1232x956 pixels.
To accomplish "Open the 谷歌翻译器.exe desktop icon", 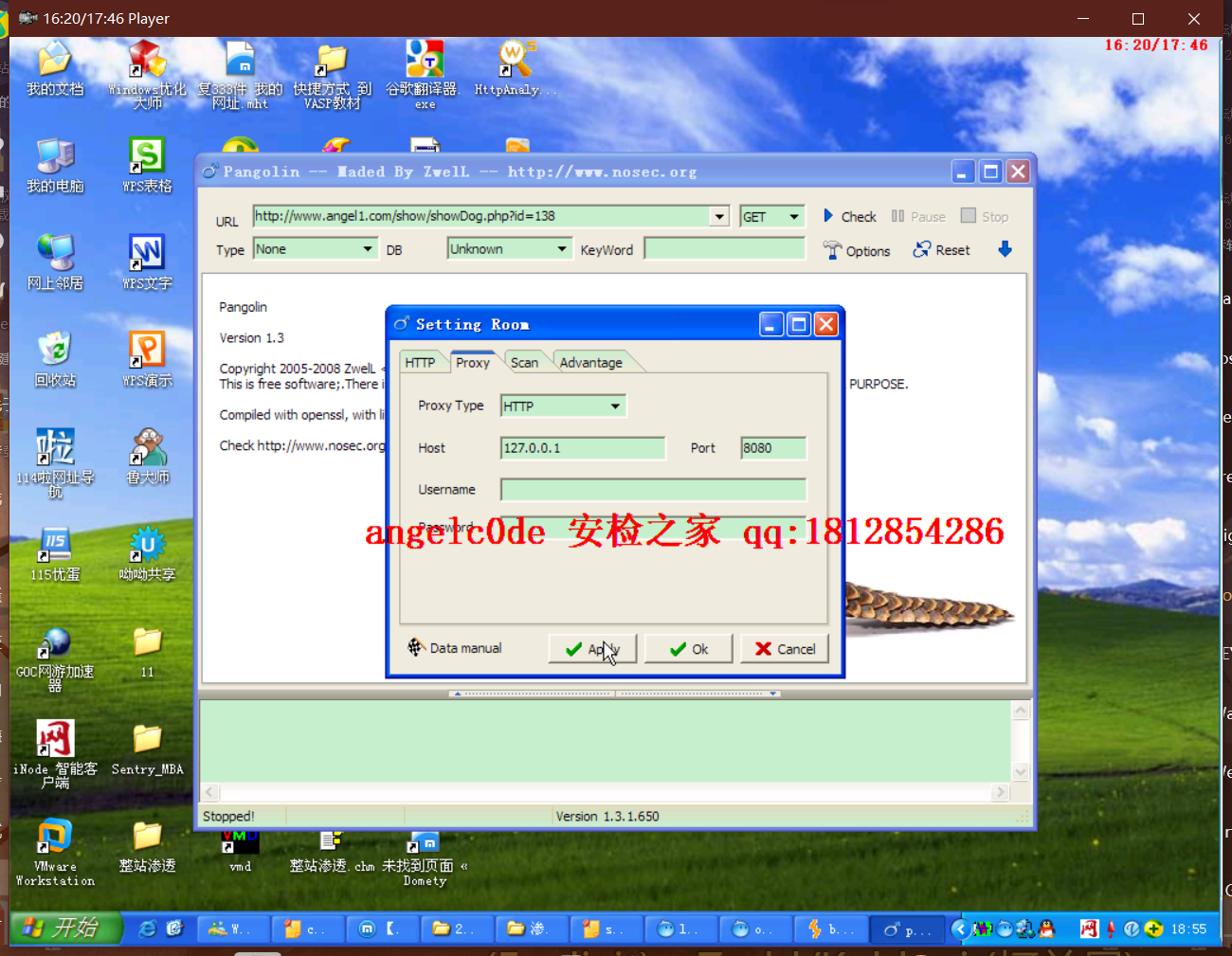I will 423,74.
